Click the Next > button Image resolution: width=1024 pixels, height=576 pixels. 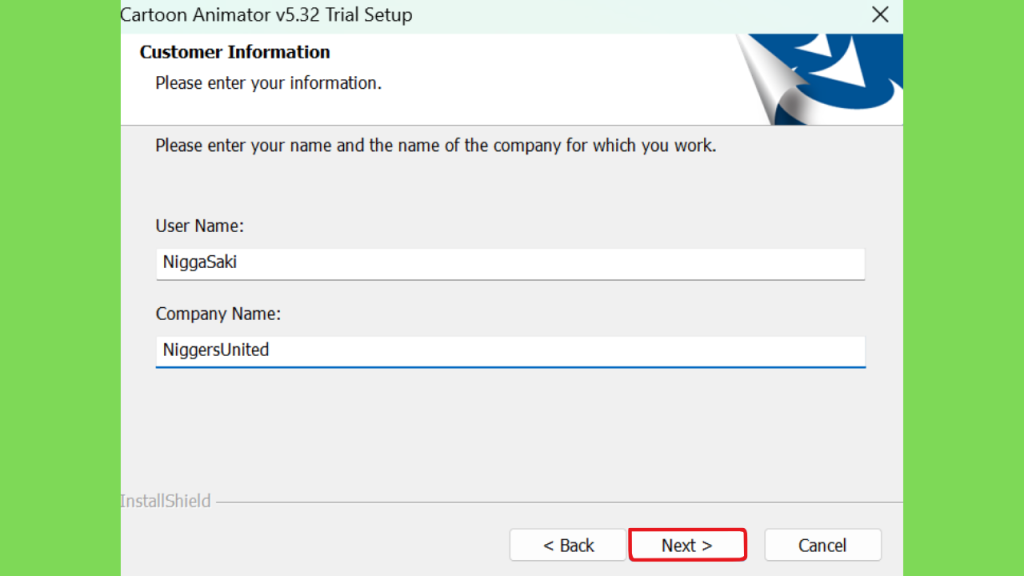click(687, 545)
